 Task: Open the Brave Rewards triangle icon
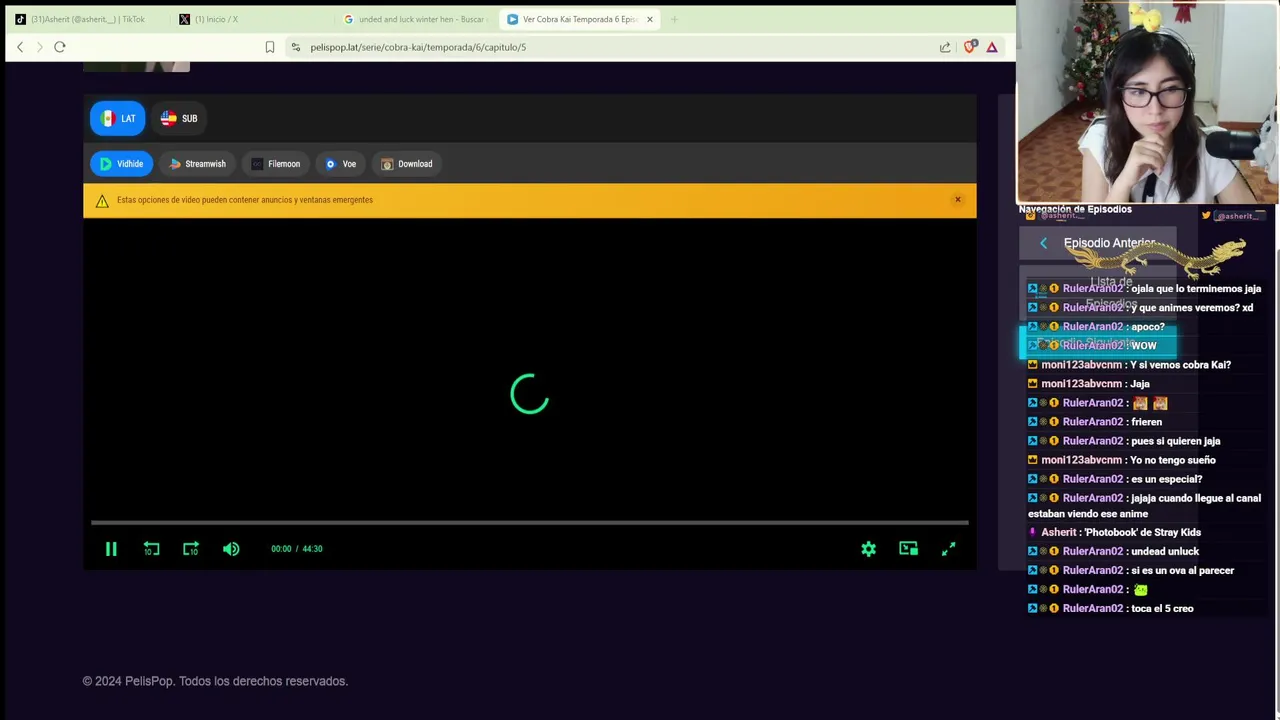[x=992, y=47]
